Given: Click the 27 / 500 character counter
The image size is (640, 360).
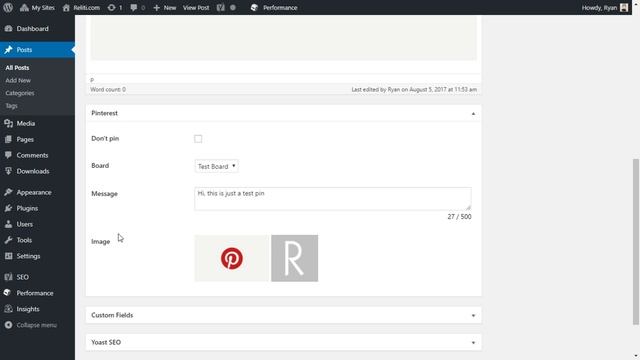Looking at the screenshot, I should click(459, 217).
